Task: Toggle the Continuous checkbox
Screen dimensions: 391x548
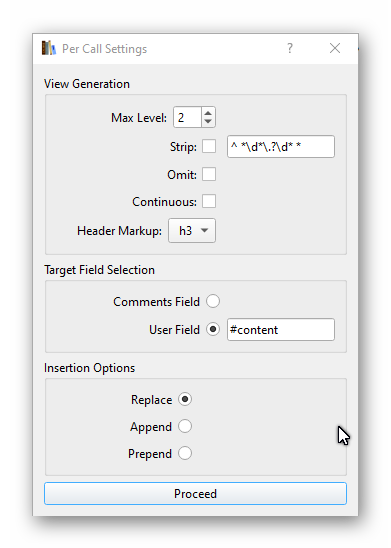Action: click(x=209, y=201)
